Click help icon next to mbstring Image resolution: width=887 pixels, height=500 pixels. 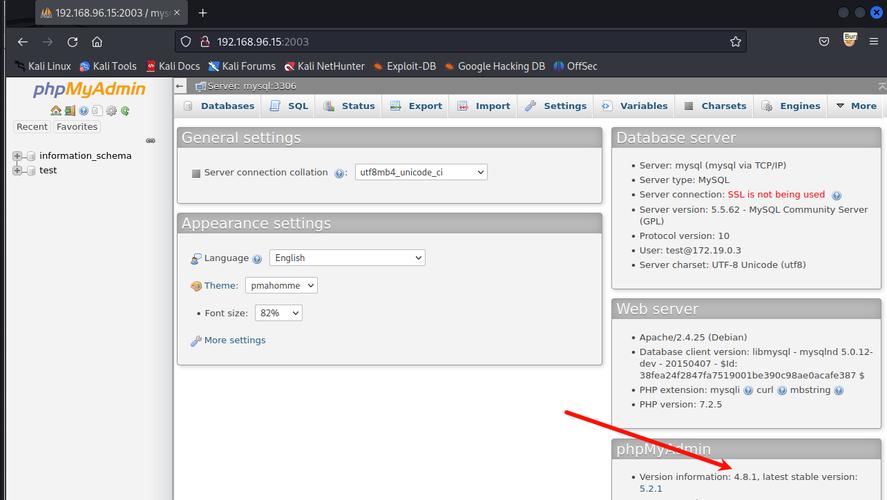point(839,390)
